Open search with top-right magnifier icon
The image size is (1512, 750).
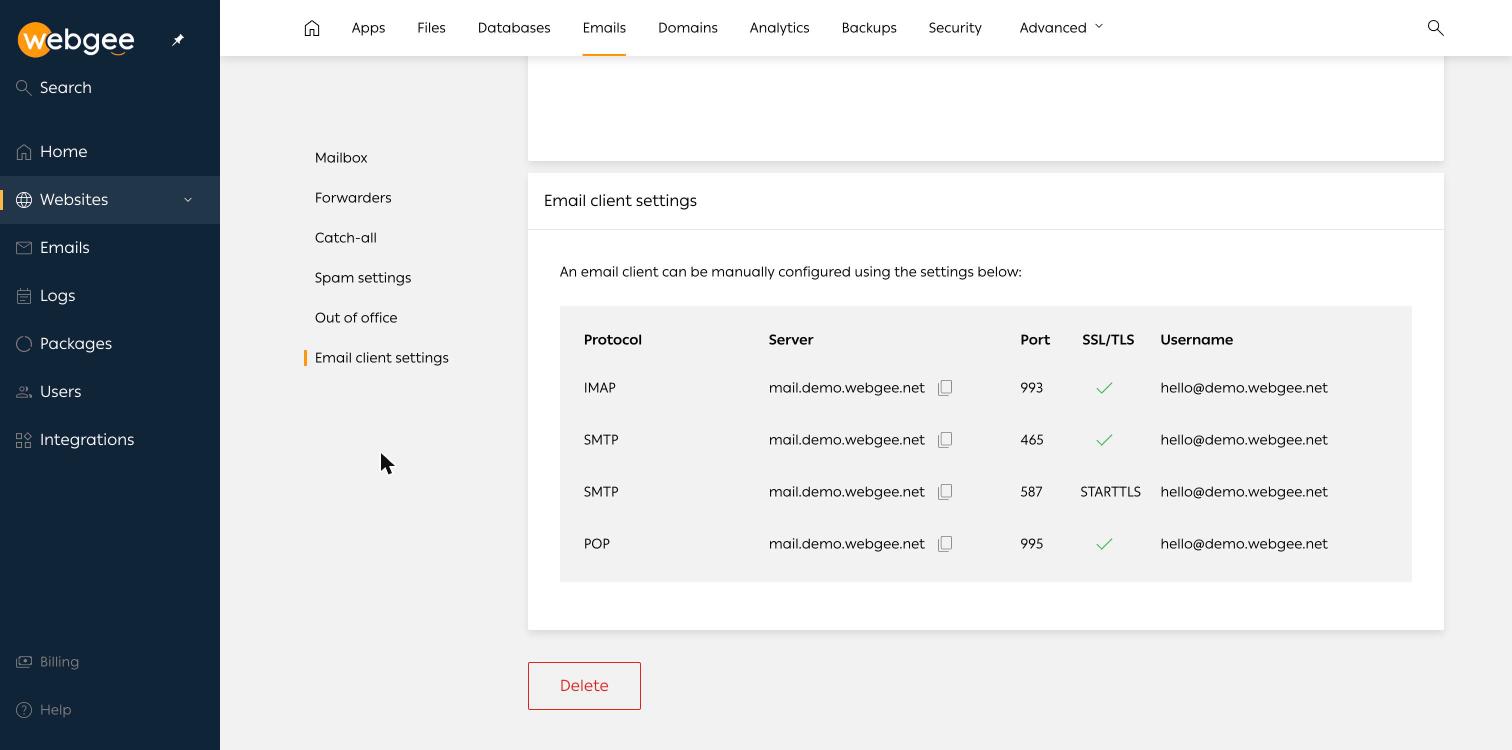pos(1435,28)
